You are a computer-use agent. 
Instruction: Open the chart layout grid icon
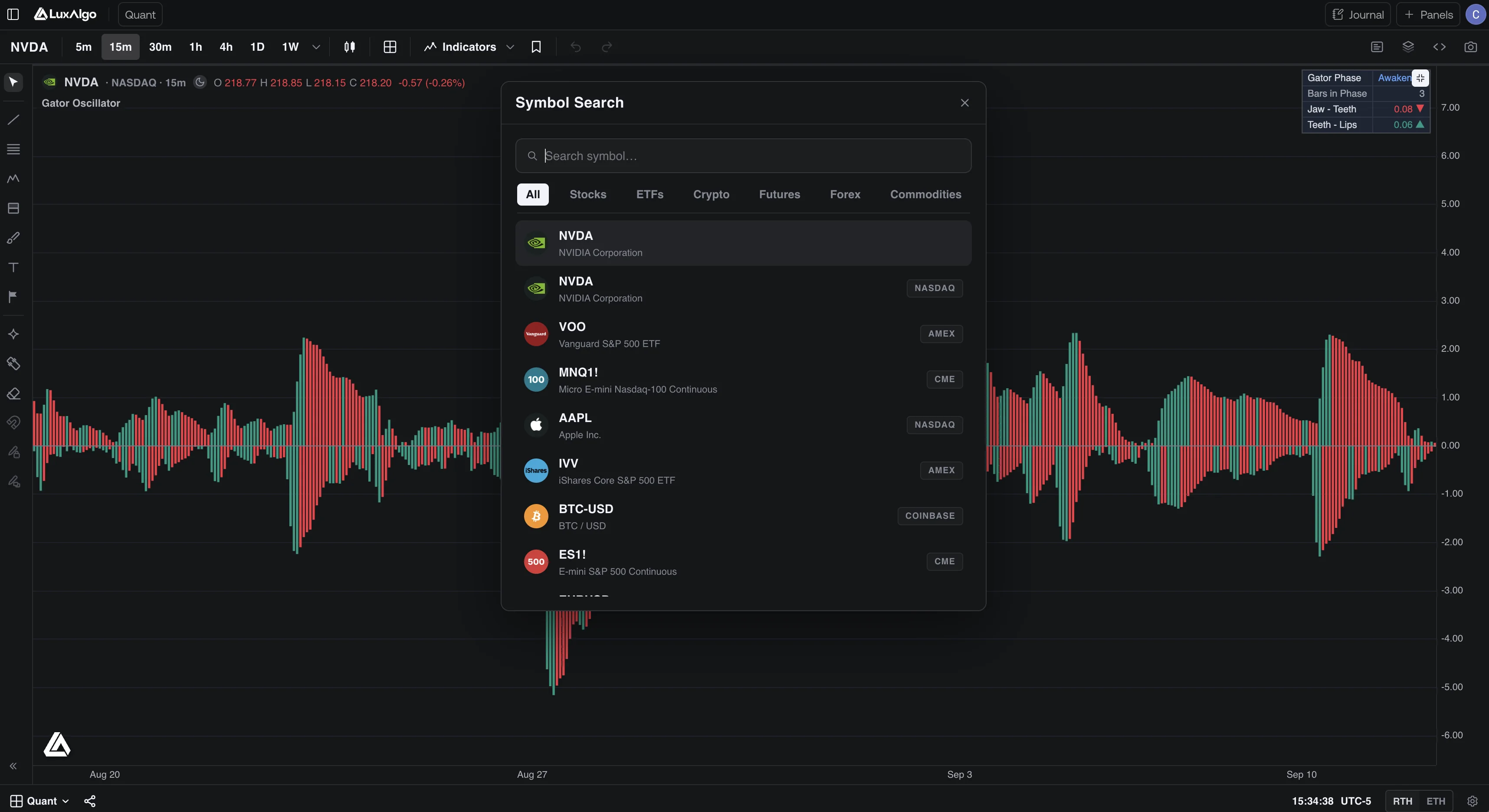click(390, 47)
